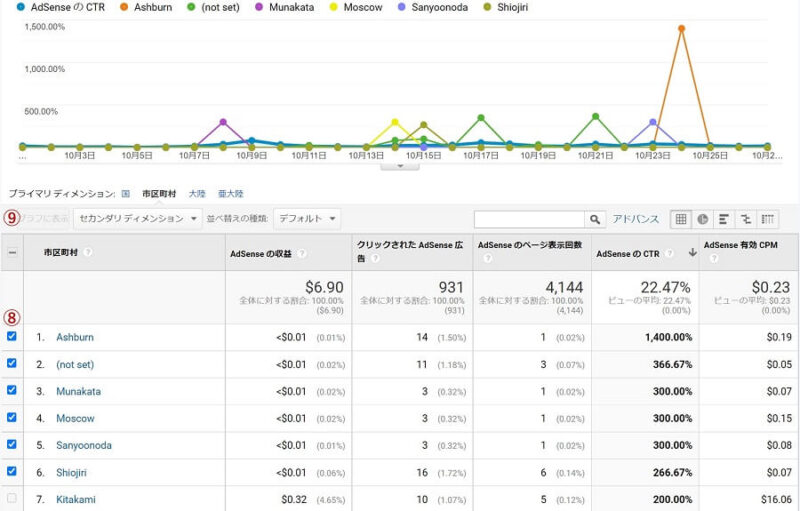The width and height of the screenshot is (800, 511).
Task: Click the $0.32 revenue value for Kitakami
Action: (x=294, y=499)
